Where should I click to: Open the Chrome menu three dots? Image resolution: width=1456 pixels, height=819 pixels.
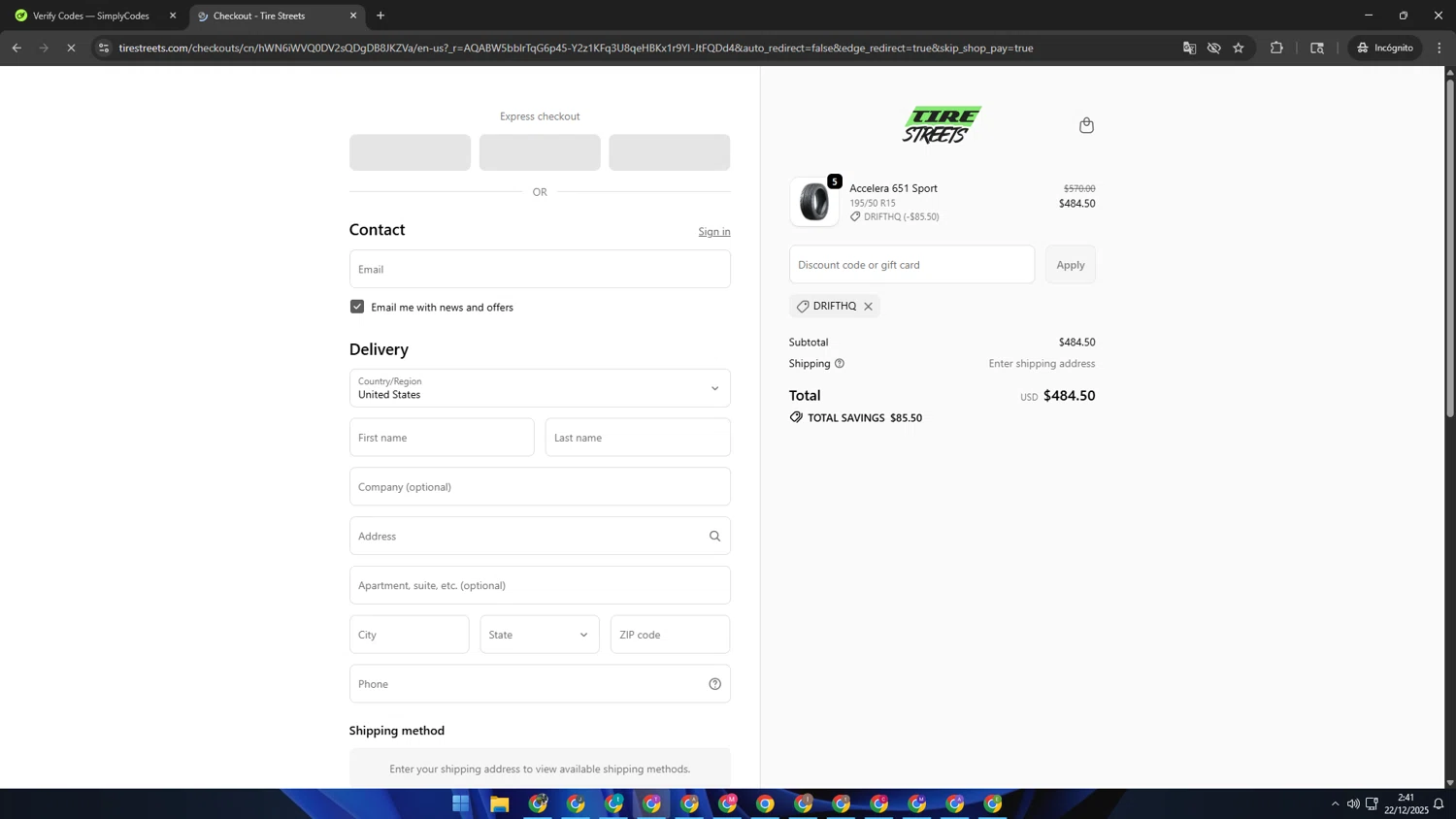click(x=1439, y=48)
